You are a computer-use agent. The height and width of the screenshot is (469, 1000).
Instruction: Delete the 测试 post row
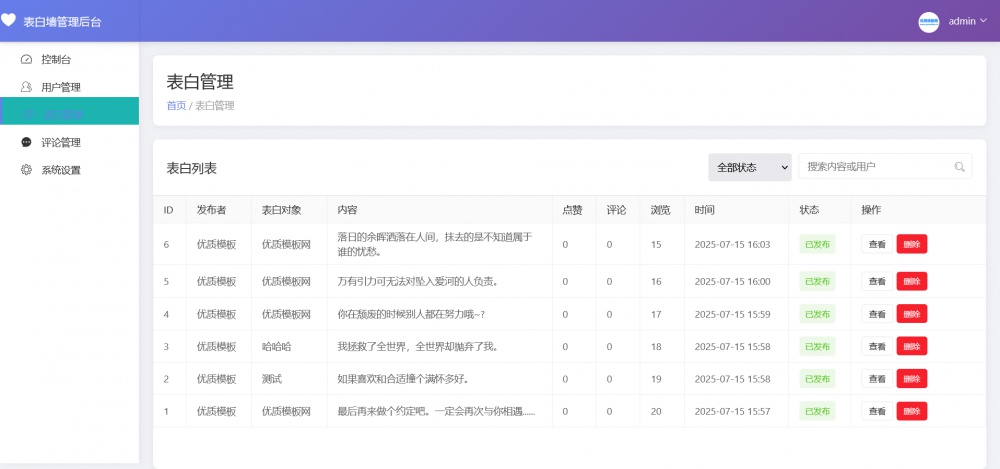click(x=912, y=379)
